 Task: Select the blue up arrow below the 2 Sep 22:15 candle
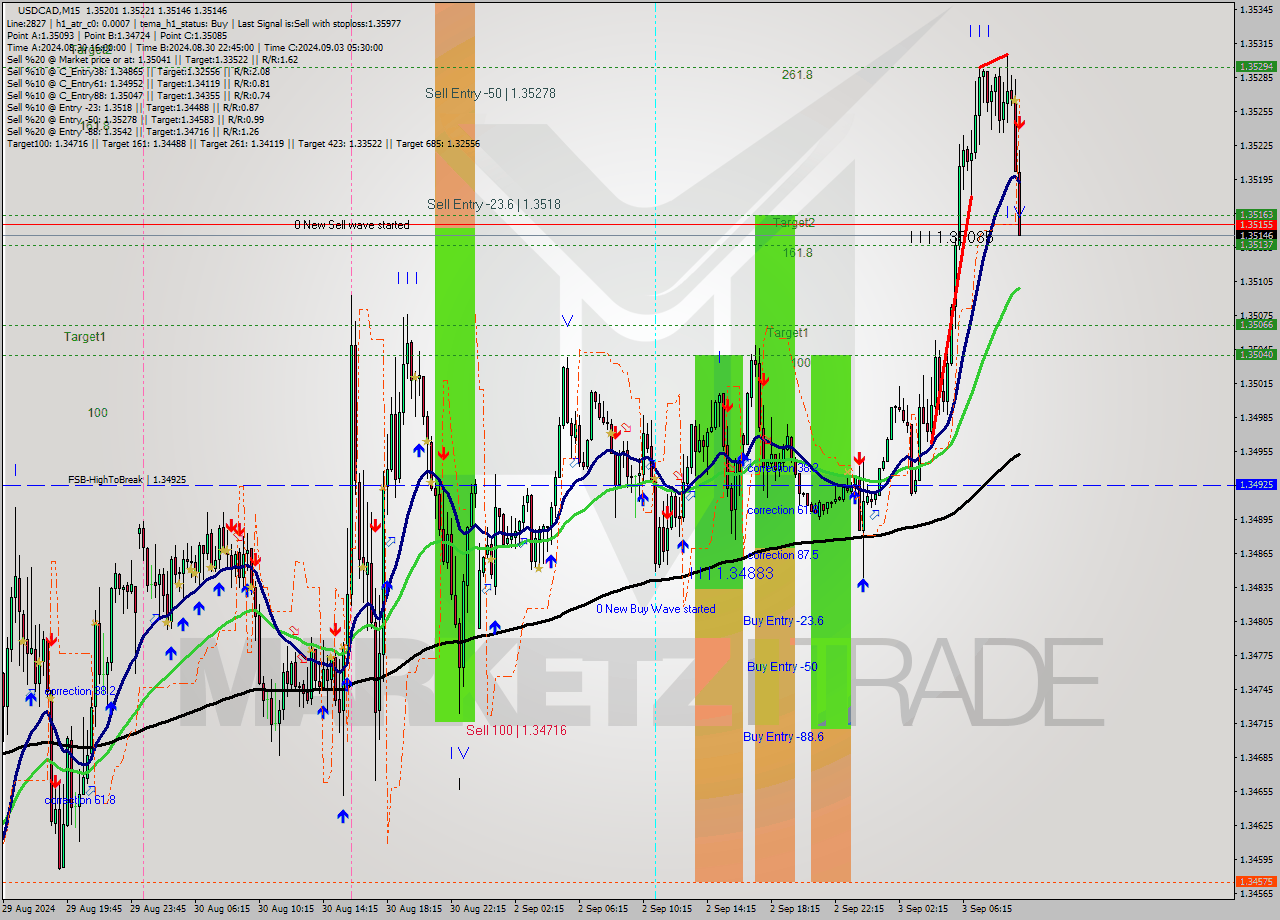tap(862, 585)
